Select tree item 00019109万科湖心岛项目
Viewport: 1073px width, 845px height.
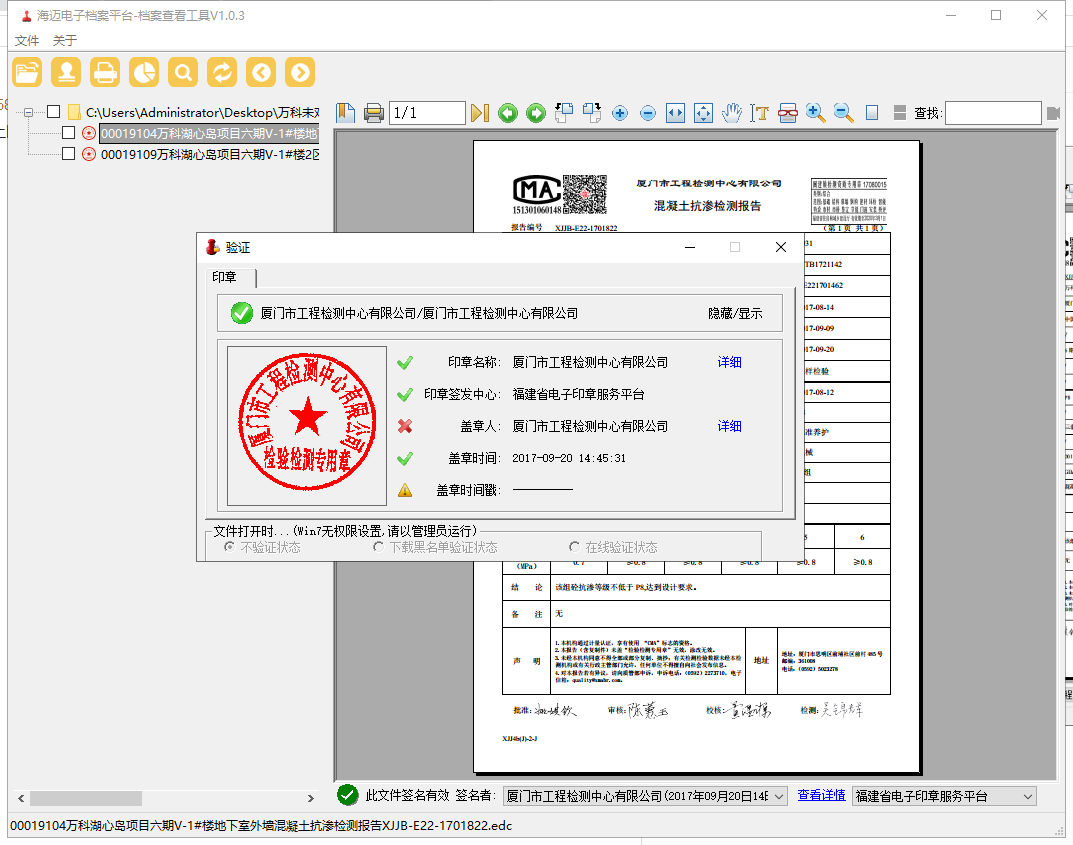(x=210, y=155)
